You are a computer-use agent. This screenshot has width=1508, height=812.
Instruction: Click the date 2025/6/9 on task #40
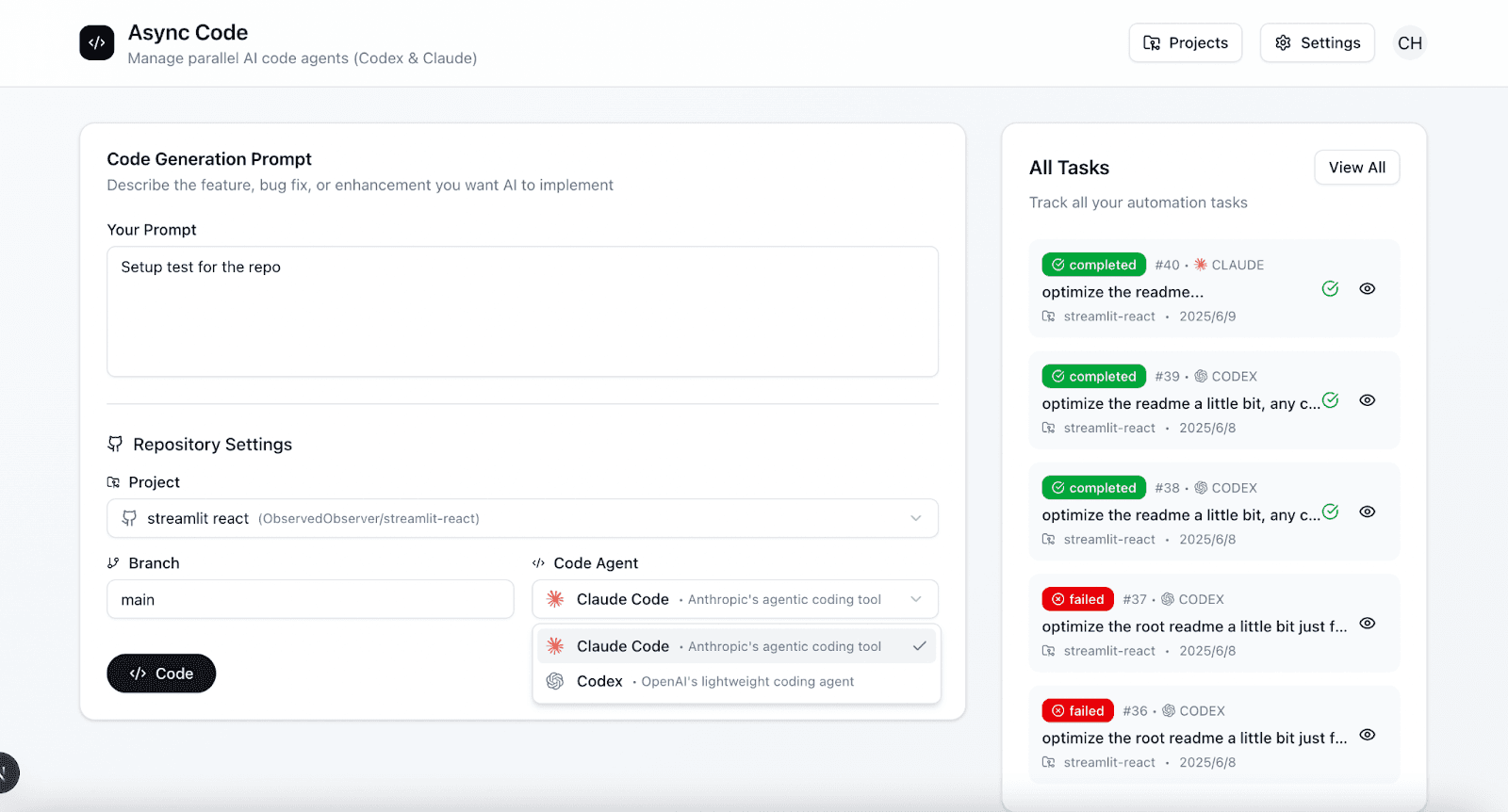[x=1207, y=317]
